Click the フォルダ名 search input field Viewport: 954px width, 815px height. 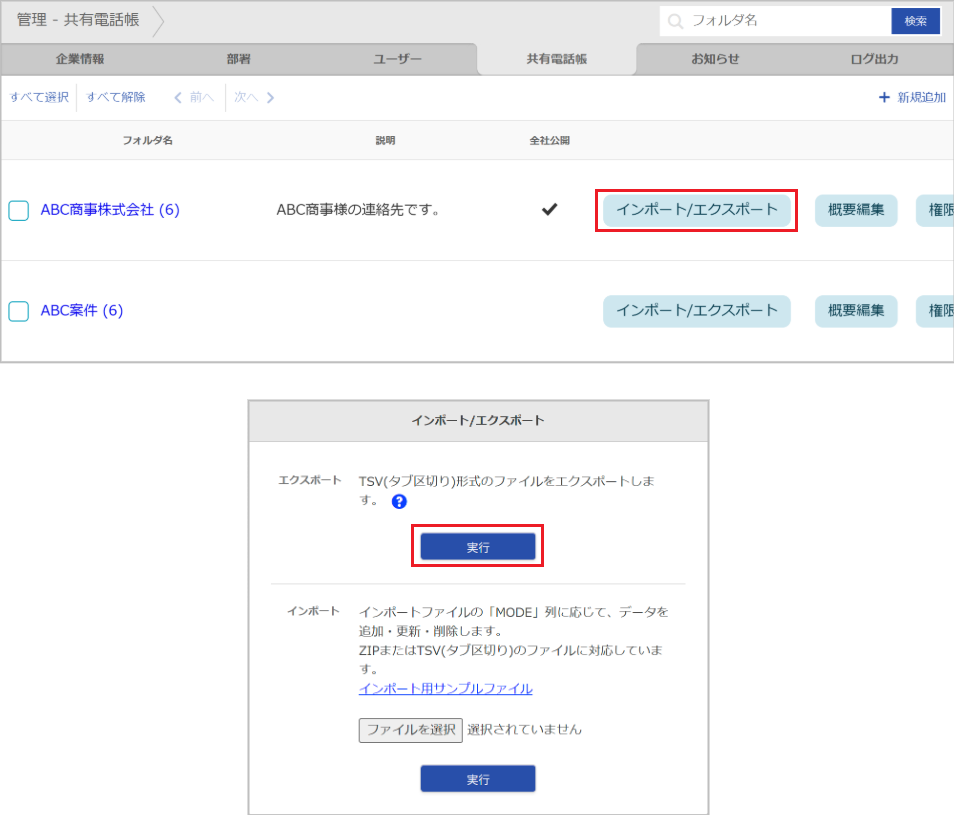click(780, 20)
